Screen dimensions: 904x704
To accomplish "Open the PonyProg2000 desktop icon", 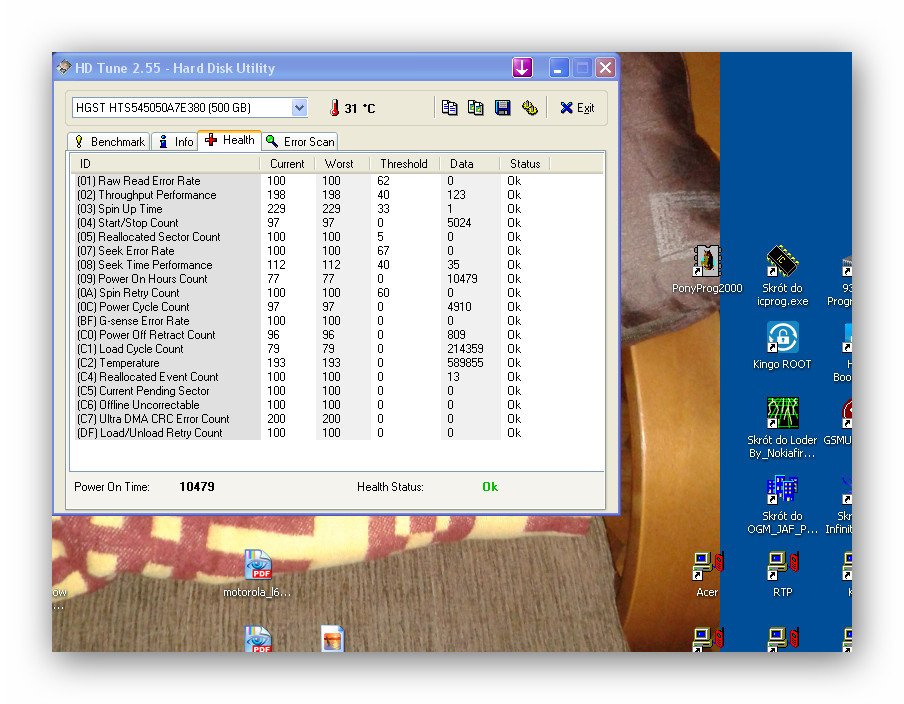I will click(x=707, y=270).
